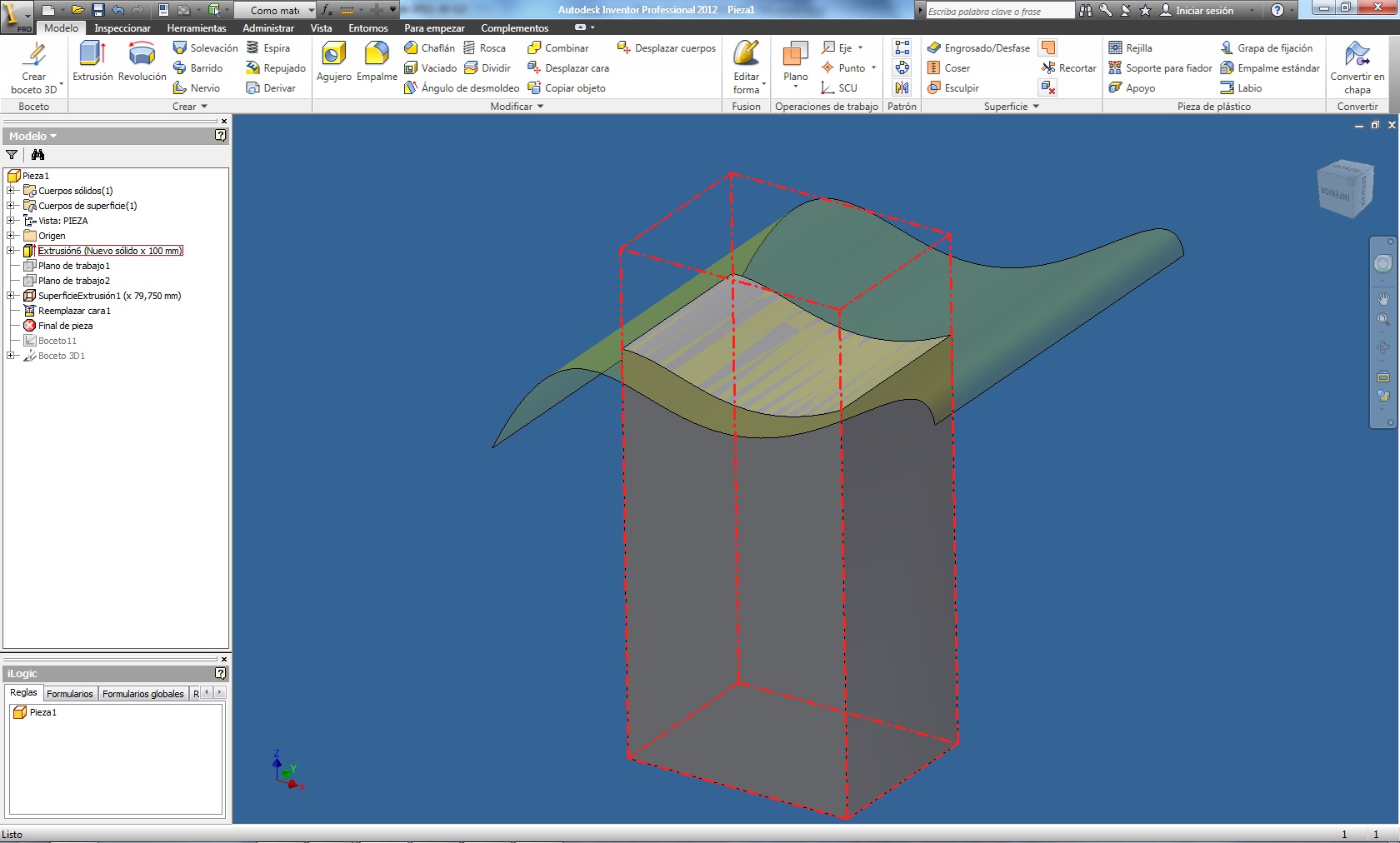The height and width of the screenshot is (843, 1400).
Task: Select the Barrido tool
Action: [197, 68]
